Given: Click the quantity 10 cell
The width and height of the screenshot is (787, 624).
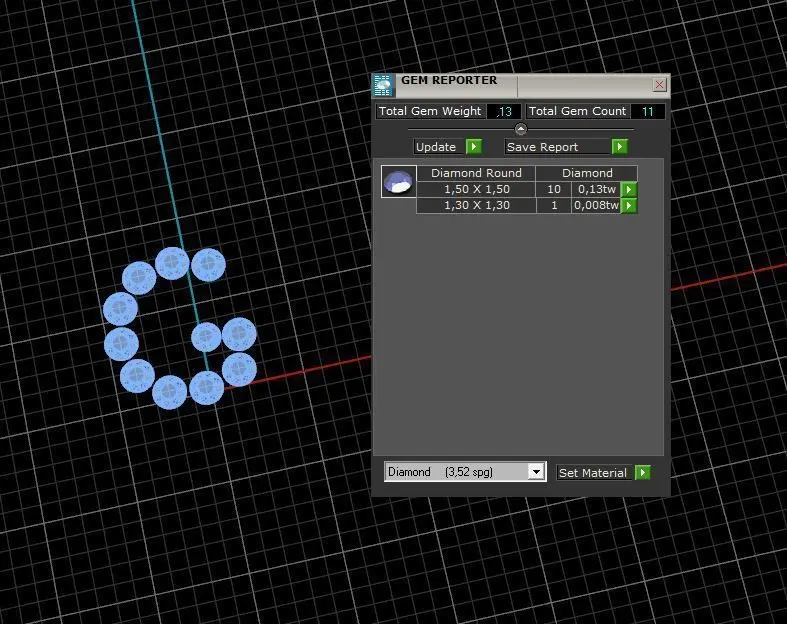Looking at the screenshot, I should 554,189.
